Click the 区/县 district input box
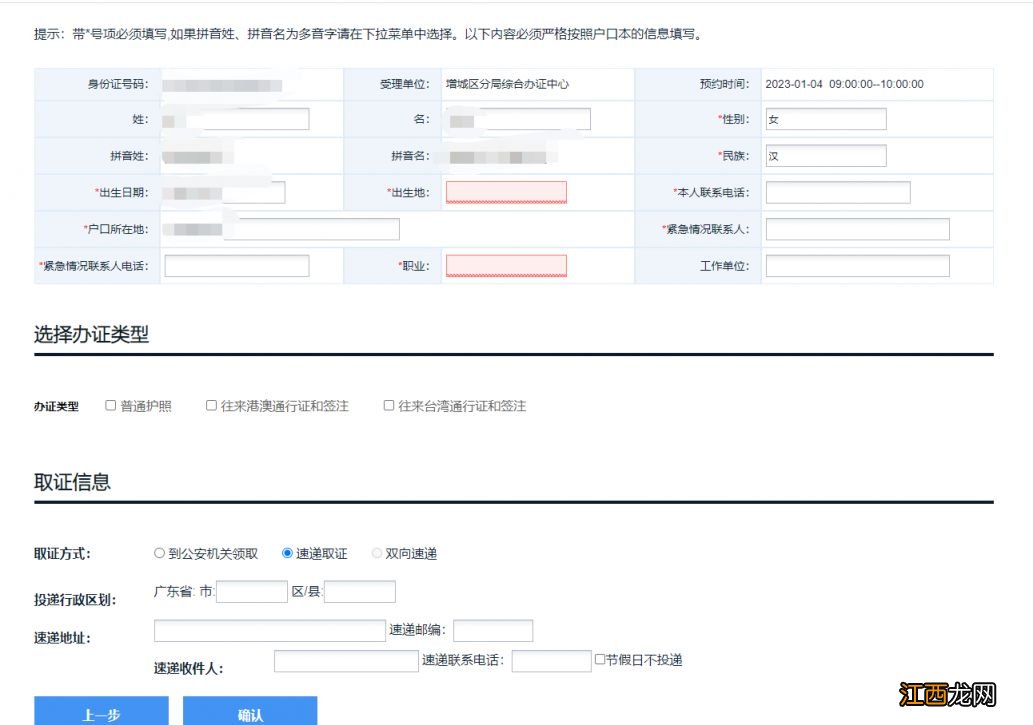Screen dimensions: 1033x725 point(361,590)
